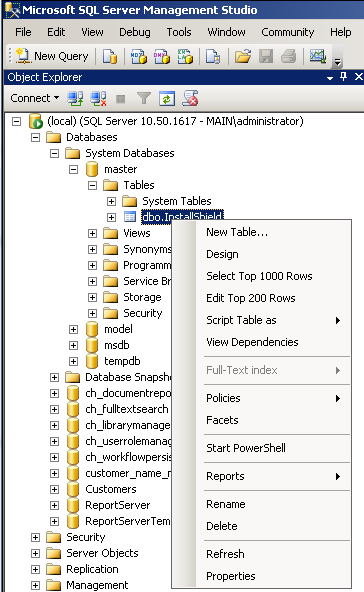
Task: Select the Storage folder under master
Action: [142, 298]
